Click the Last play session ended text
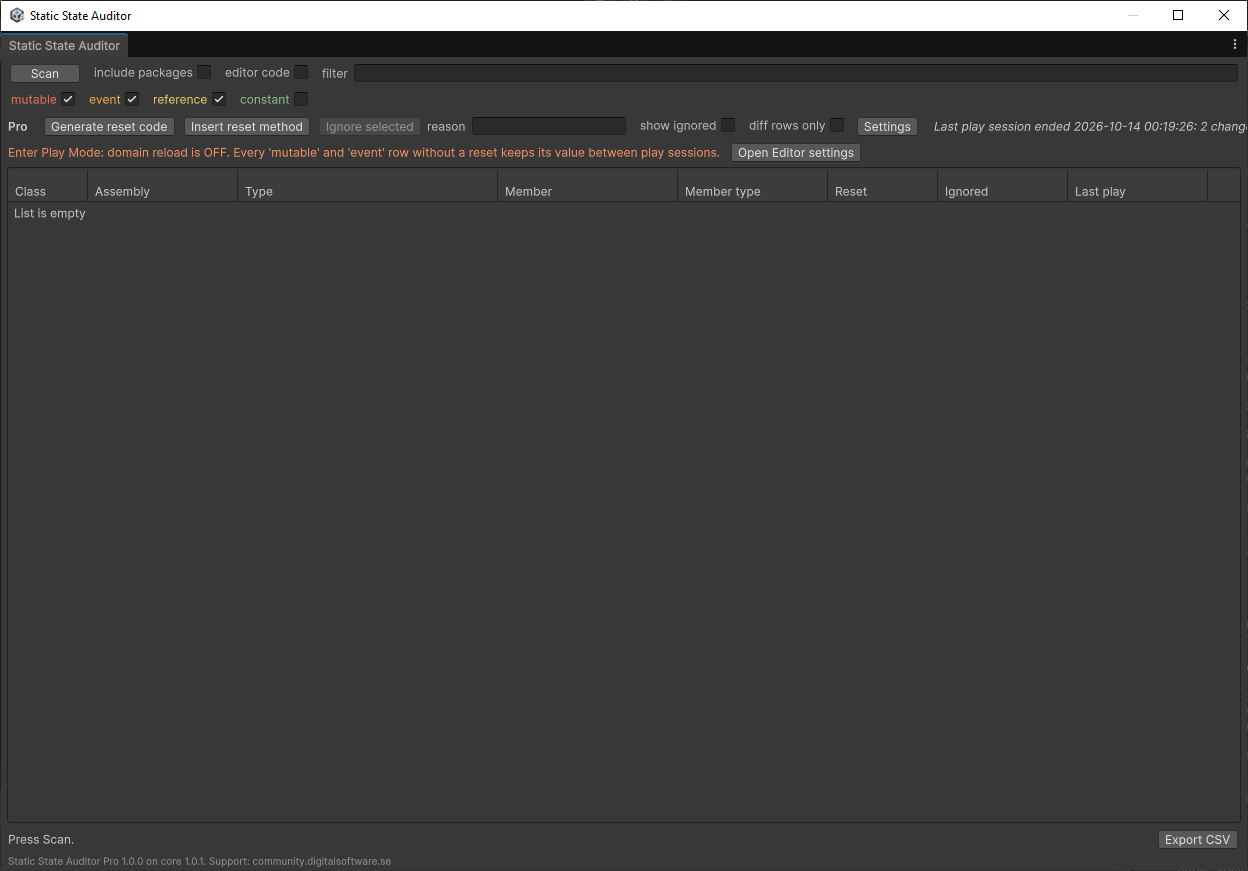This screenshot has height=871, width=1248. (1090, 126)
